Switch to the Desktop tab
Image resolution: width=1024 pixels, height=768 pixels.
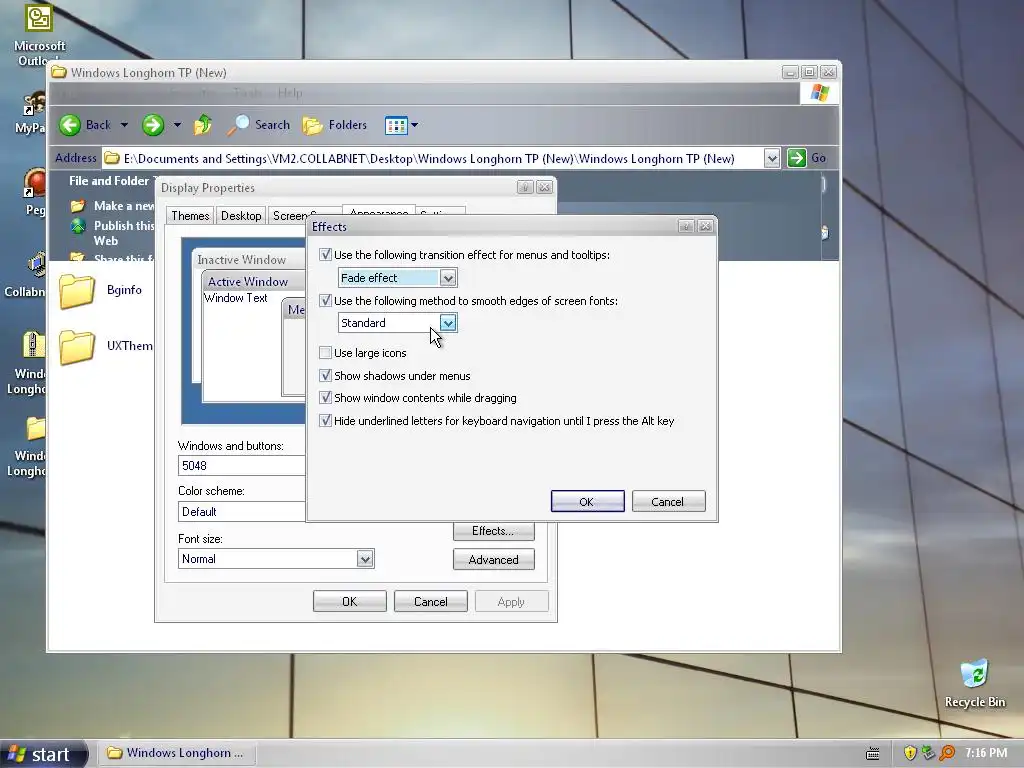[x=241, y=216]
